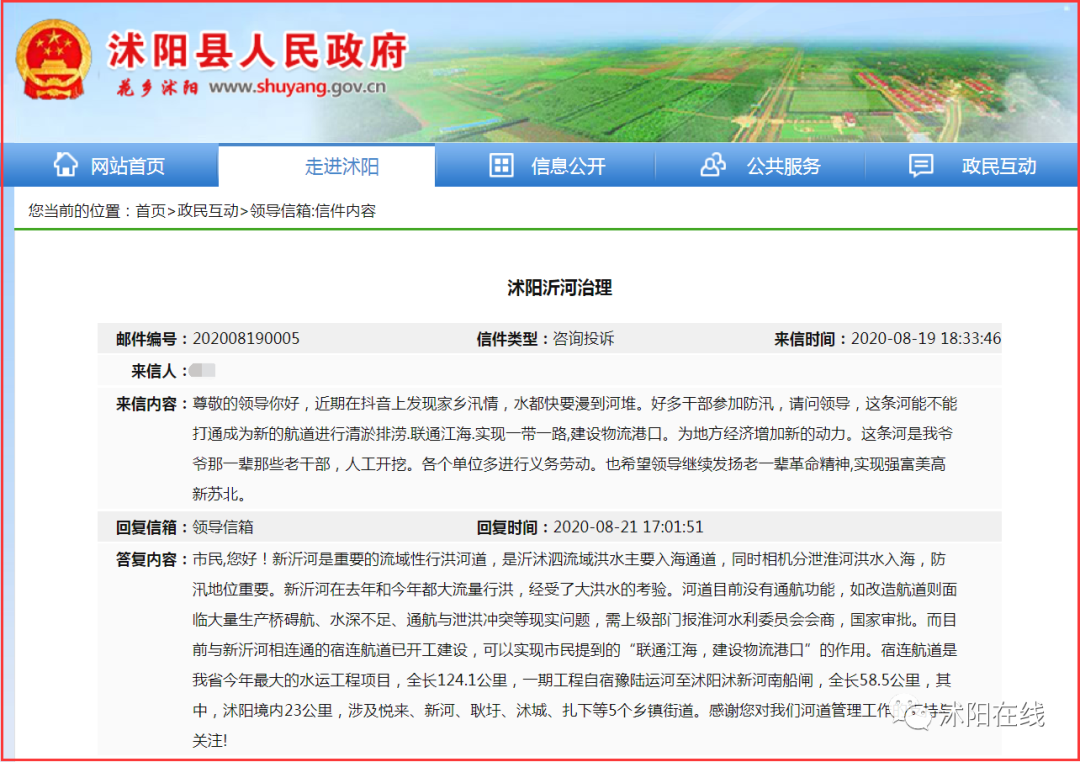This screenshot has width=1080, height=762.
Task: Click the 首页 breadcrumb link
Action: (x=151, y=211)
